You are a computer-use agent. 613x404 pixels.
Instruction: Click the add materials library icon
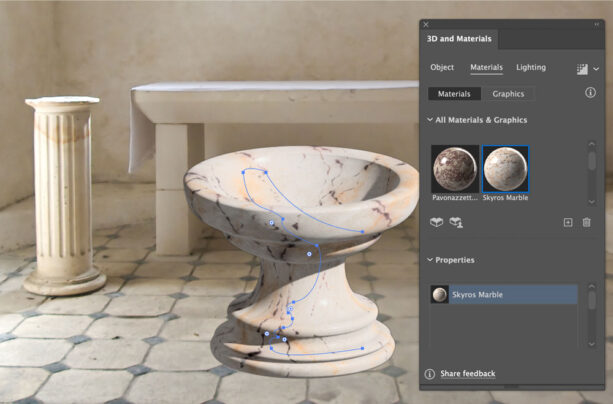(x=437, y=222)
